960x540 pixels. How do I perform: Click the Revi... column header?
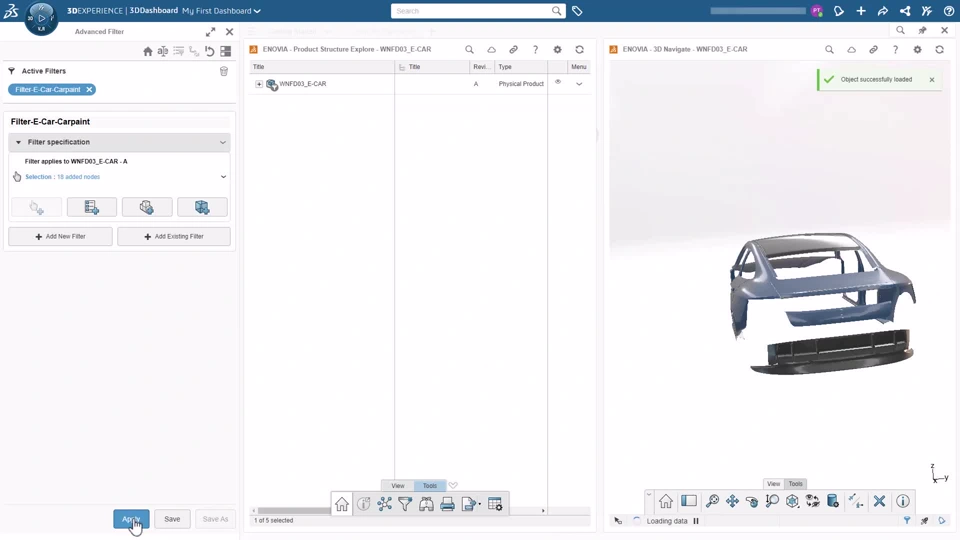[x=481, y=67]
